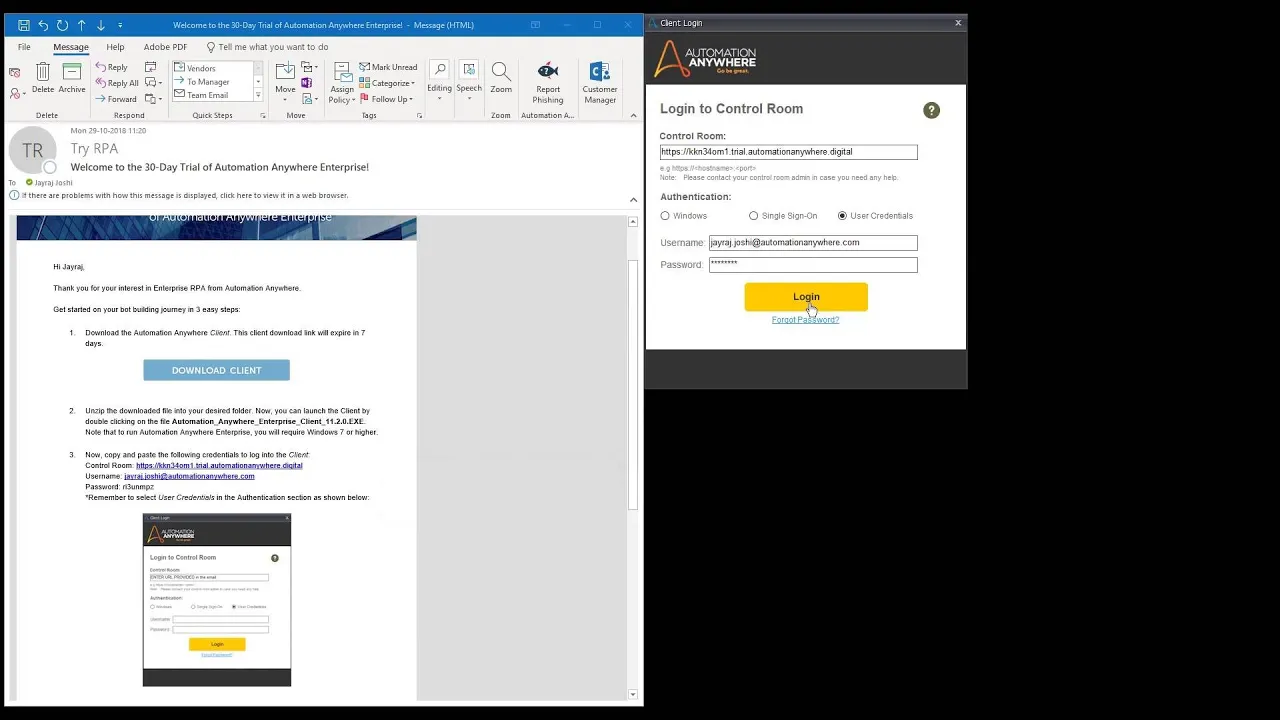1280x720 pixels.
Task: Open the Forgot Password link
Action: click(x=805, y=320)
